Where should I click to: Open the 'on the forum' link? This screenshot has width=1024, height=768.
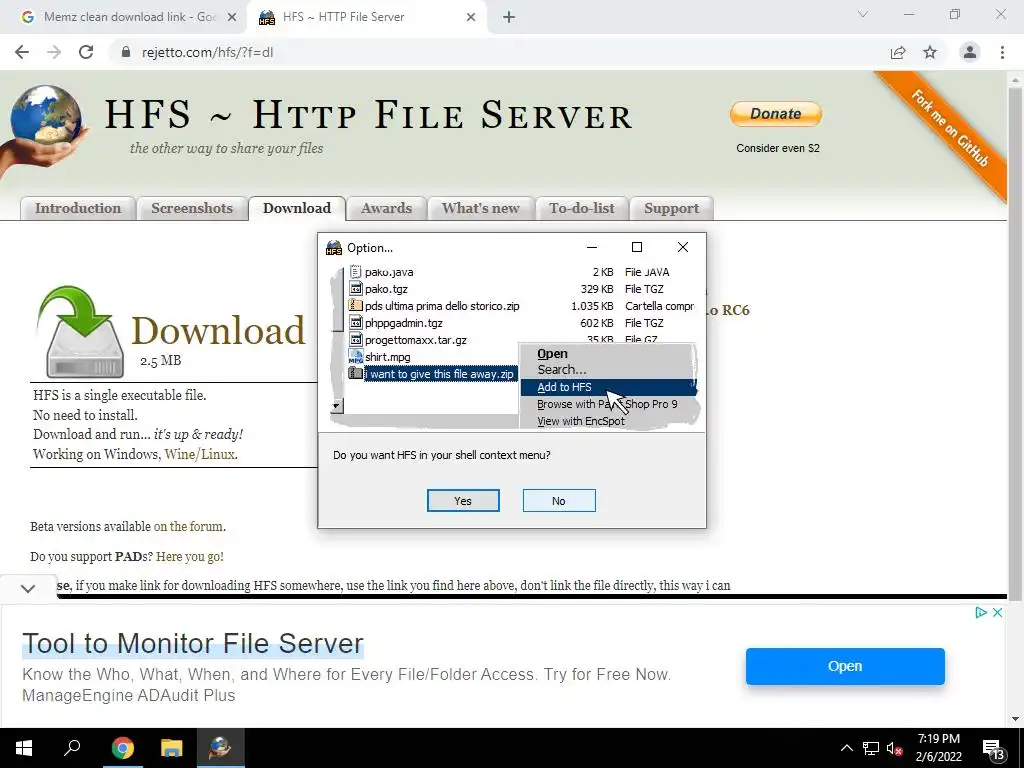click(188, 526)
